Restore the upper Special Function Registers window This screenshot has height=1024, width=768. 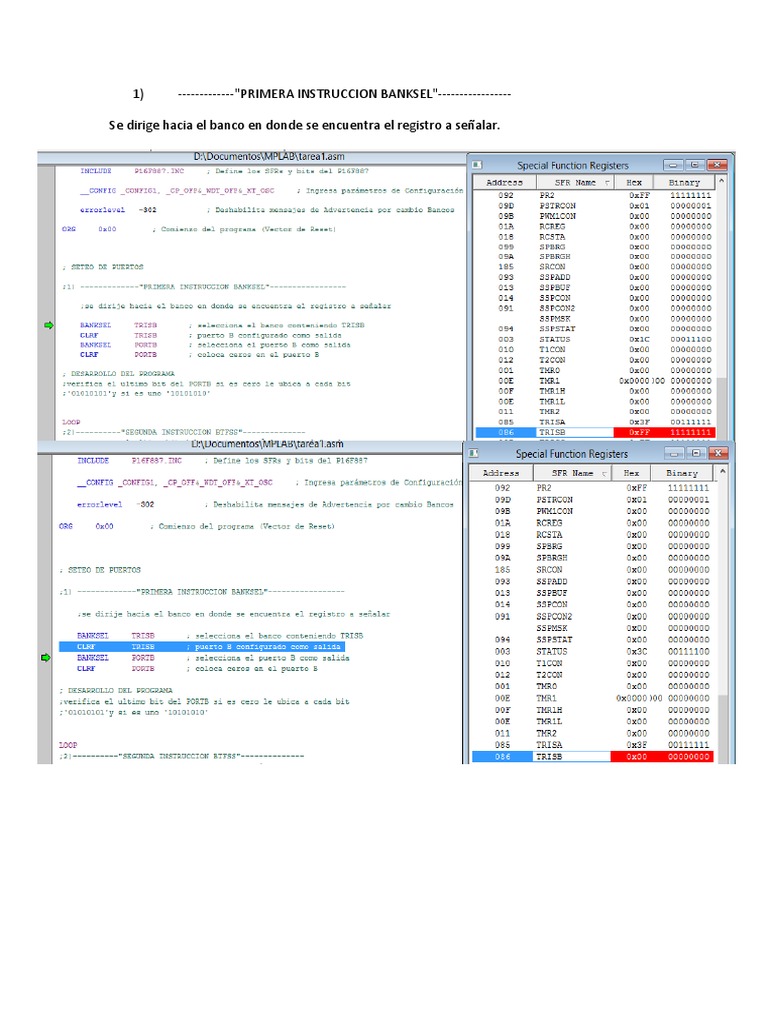pos(695,164)
